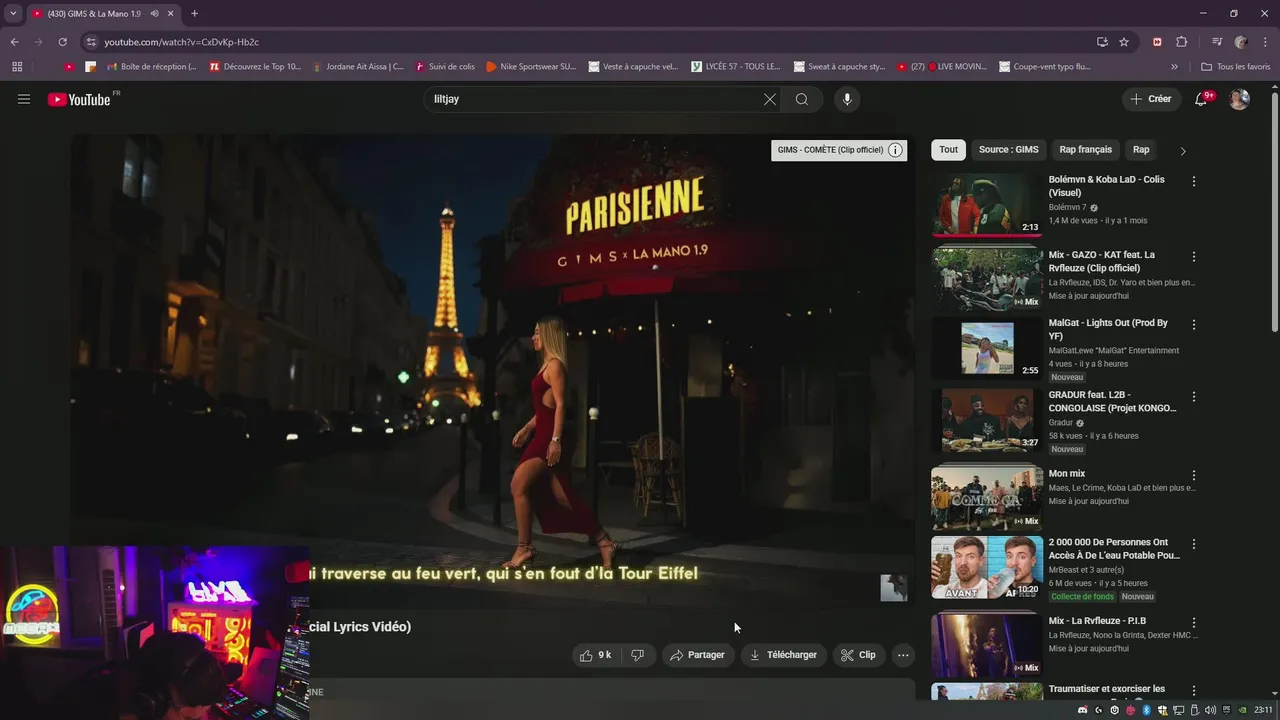This screenshot has height=720, width=1280.
Task: Open the account avatar menu on YouTube
Action: 1239,99
